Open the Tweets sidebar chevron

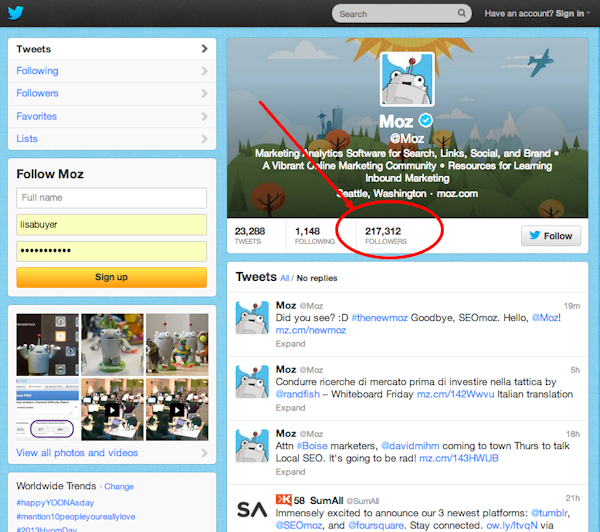click(x=204, y=49)
